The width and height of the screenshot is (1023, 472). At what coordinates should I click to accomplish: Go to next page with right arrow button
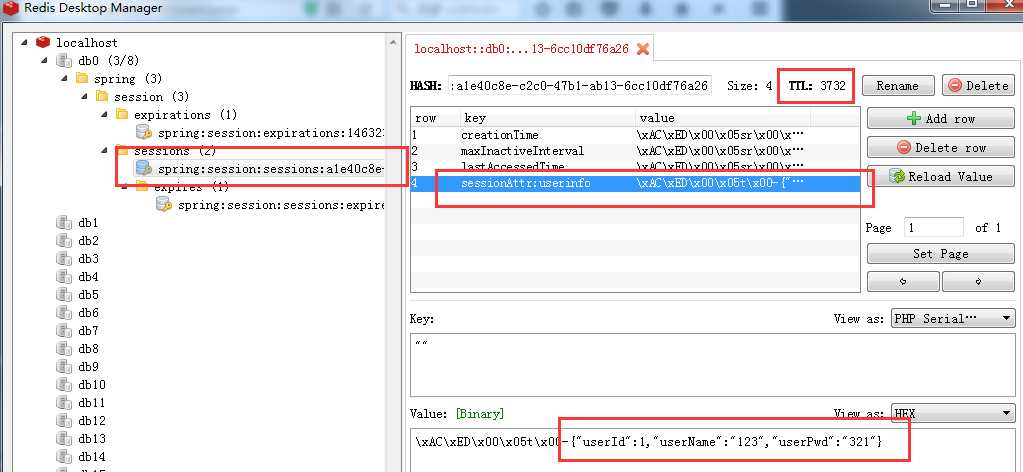[x=978, y=282]
